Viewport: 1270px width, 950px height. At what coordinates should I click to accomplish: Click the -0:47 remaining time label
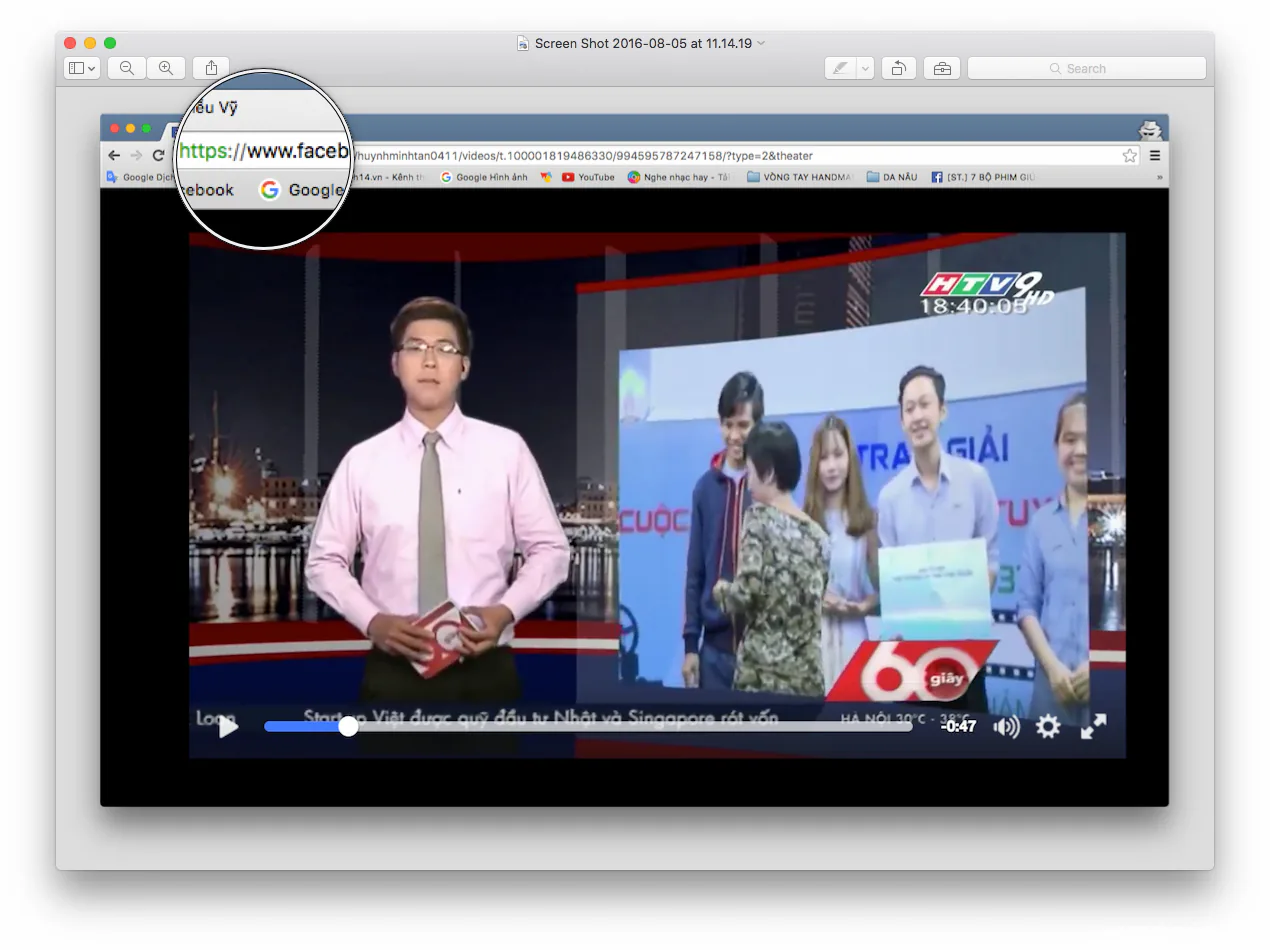click(x=958, y=726)
